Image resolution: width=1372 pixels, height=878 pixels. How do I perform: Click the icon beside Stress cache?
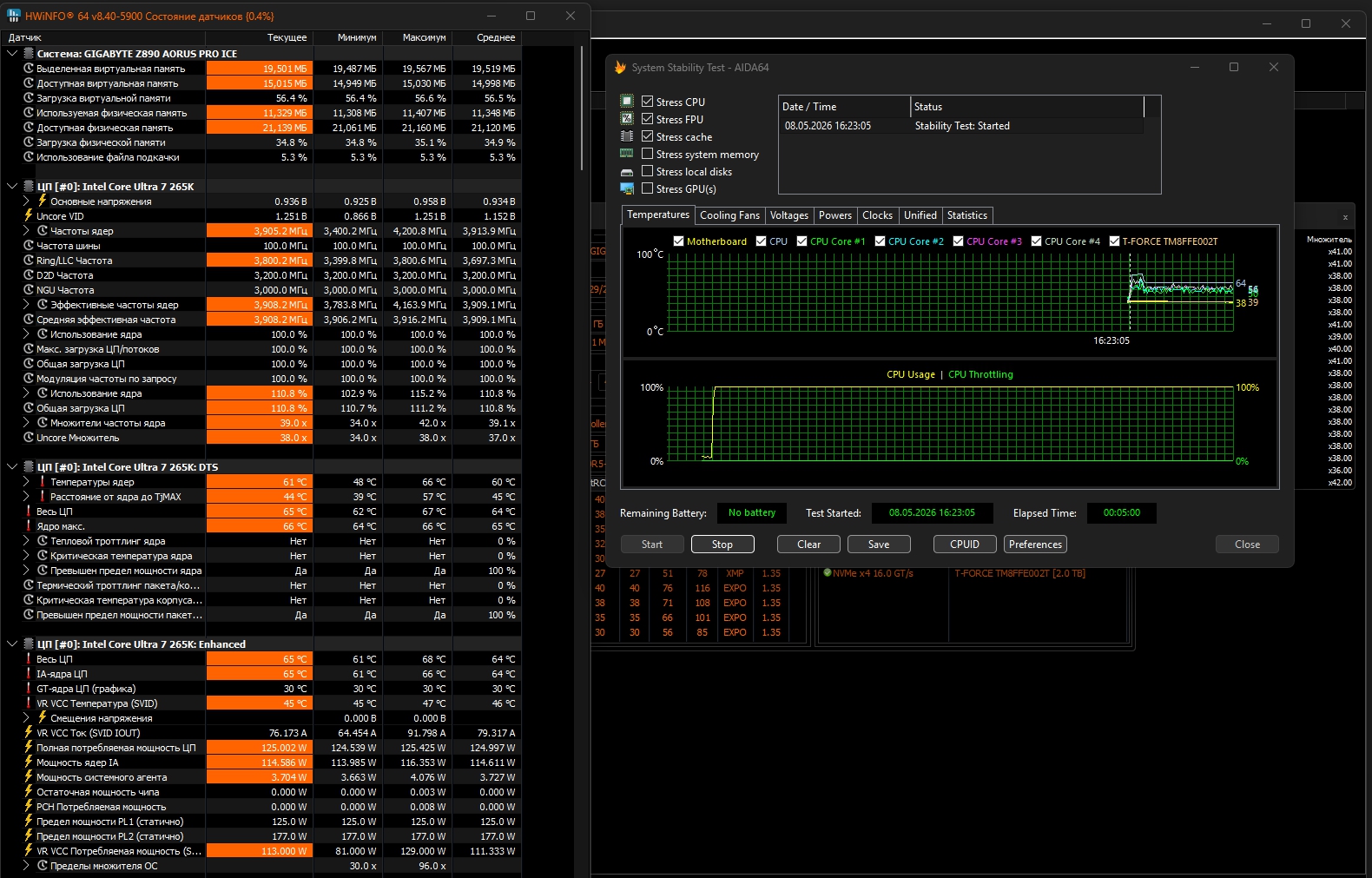pos(627,136)
